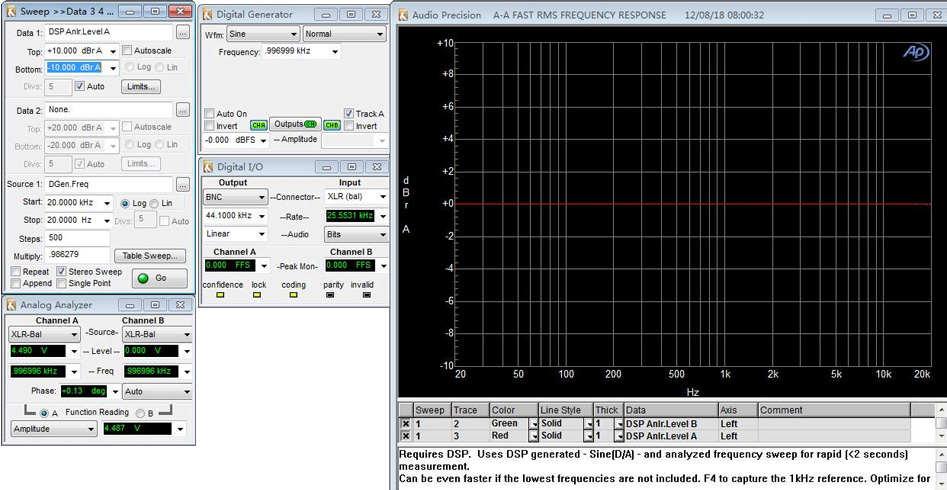This screenshot has height=490, width=947.
Task: Enable the Auto On checkbox
Action: [x=209, y=114]
